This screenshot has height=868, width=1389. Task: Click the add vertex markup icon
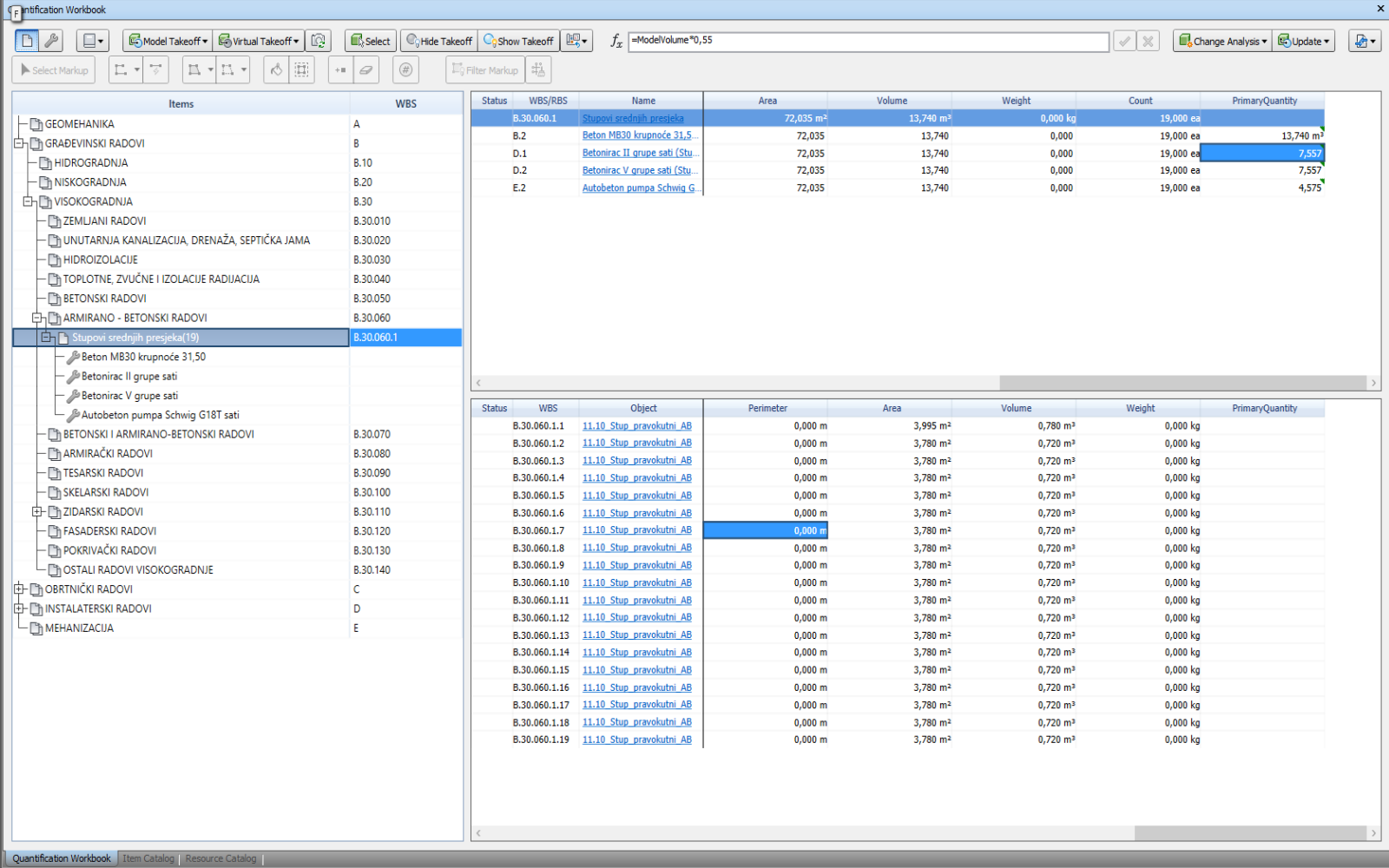tap(340, 70)
